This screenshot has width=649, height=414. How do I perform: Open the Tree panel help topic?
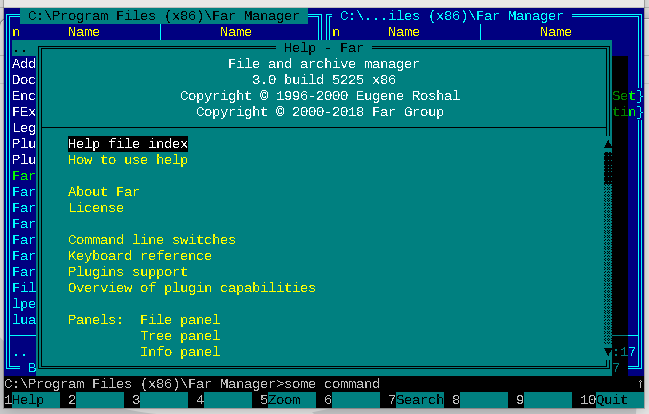click(180, 335)
